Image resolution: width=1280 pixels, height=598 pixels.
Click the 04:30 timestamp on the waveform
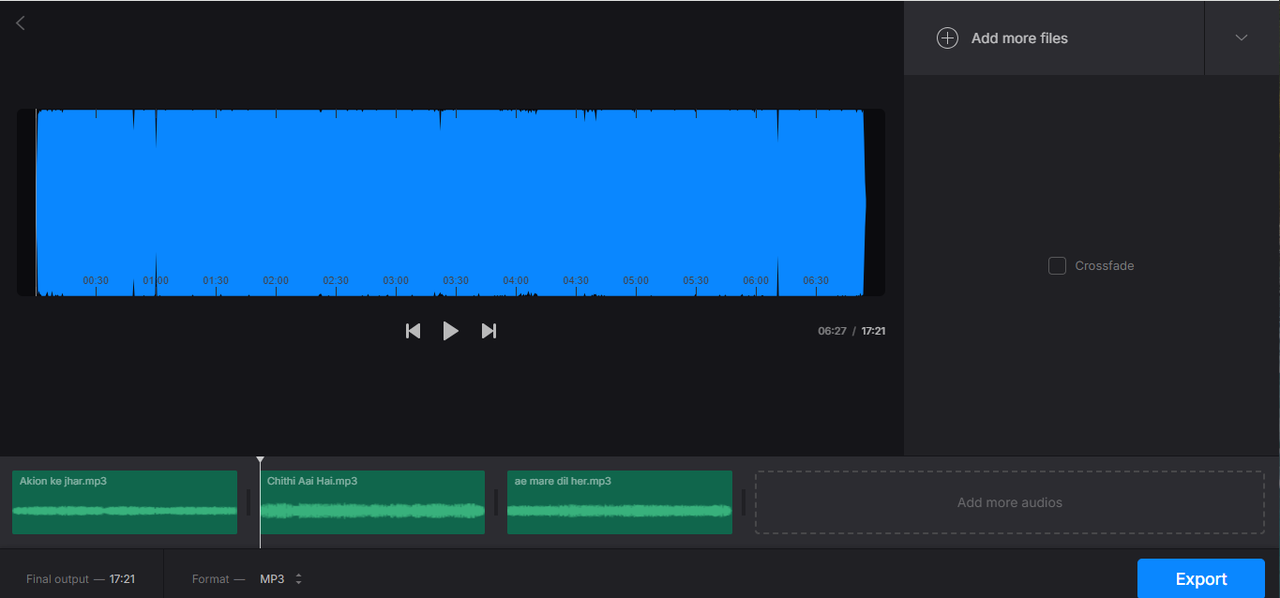pyautogui.click(x=576, y=281)
